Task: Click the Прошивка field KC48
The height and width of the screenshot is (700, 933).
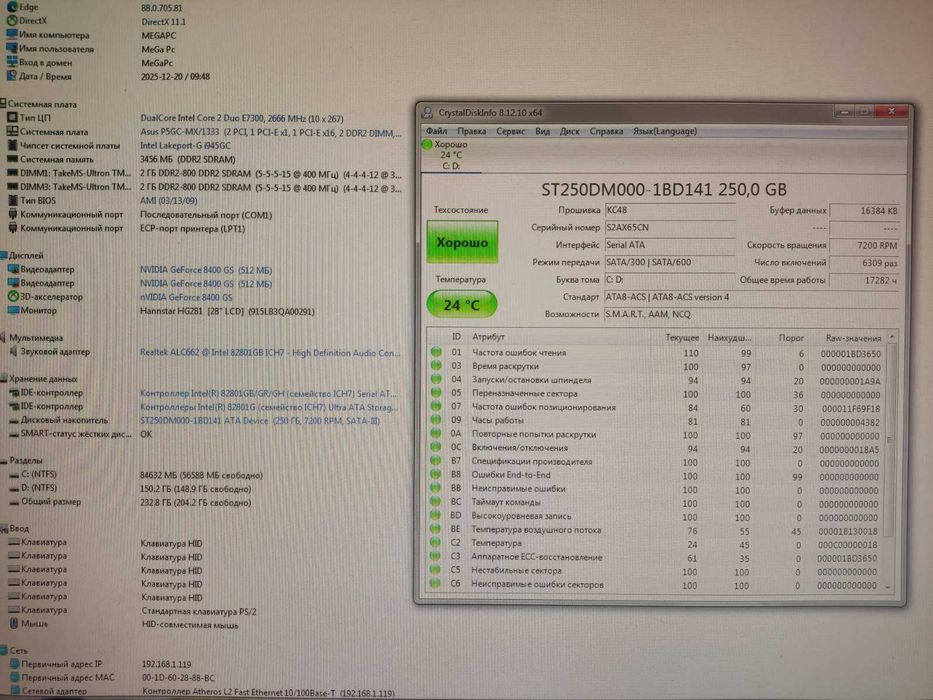Action: (x=670, y=210)
